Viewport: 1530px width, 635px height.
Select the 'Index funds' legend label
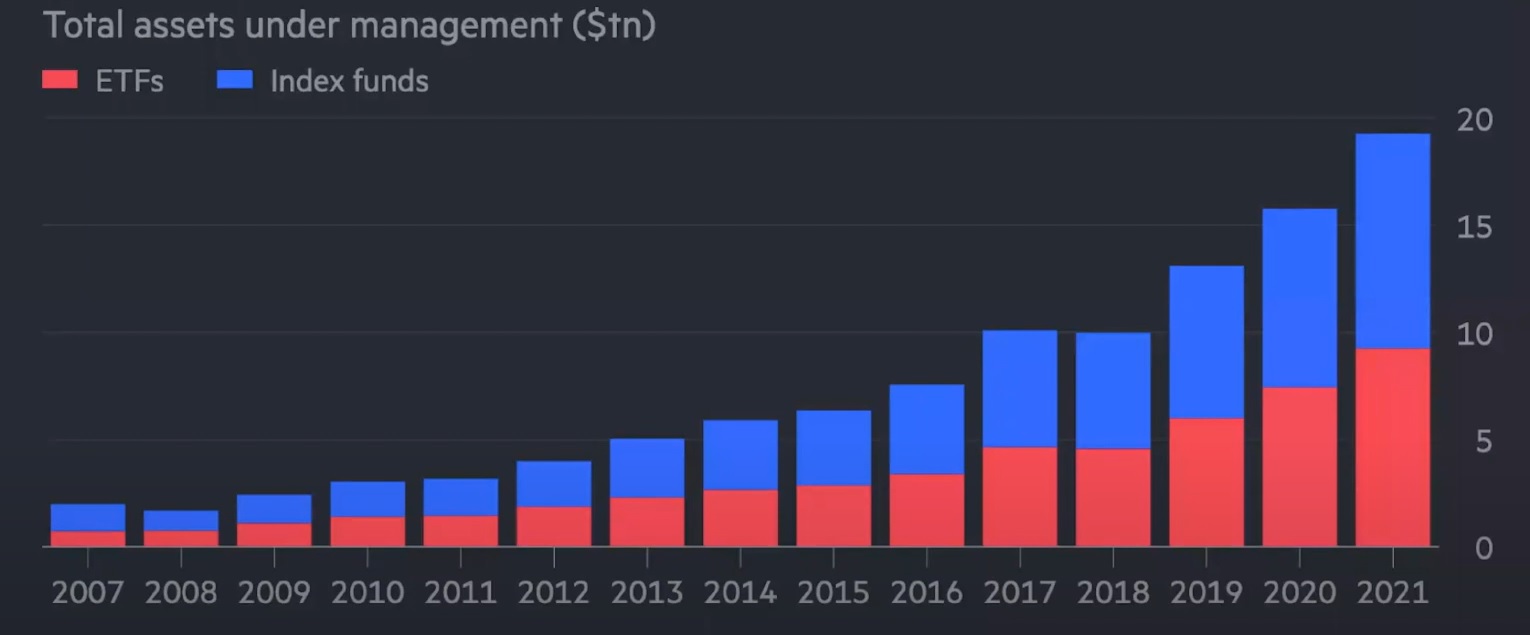(349, 81)
